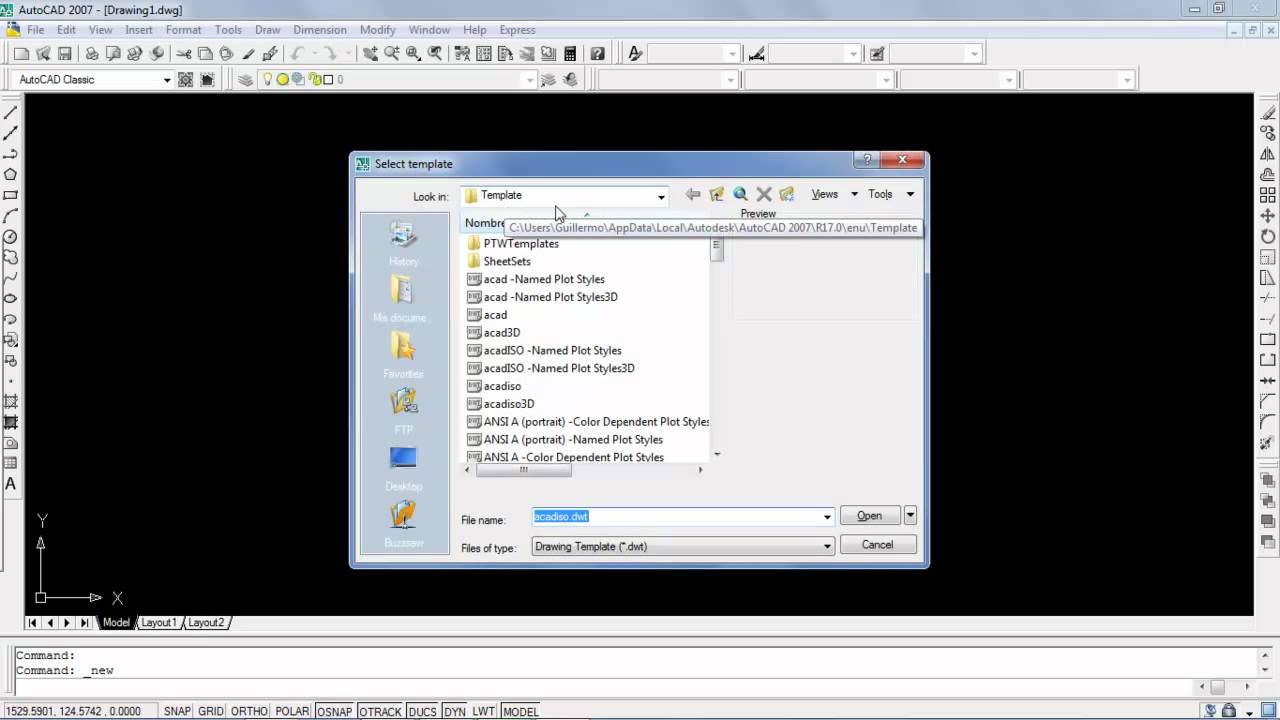
Task: Open Buzzsaw in the places list
Action: click(x=404, y=524)
